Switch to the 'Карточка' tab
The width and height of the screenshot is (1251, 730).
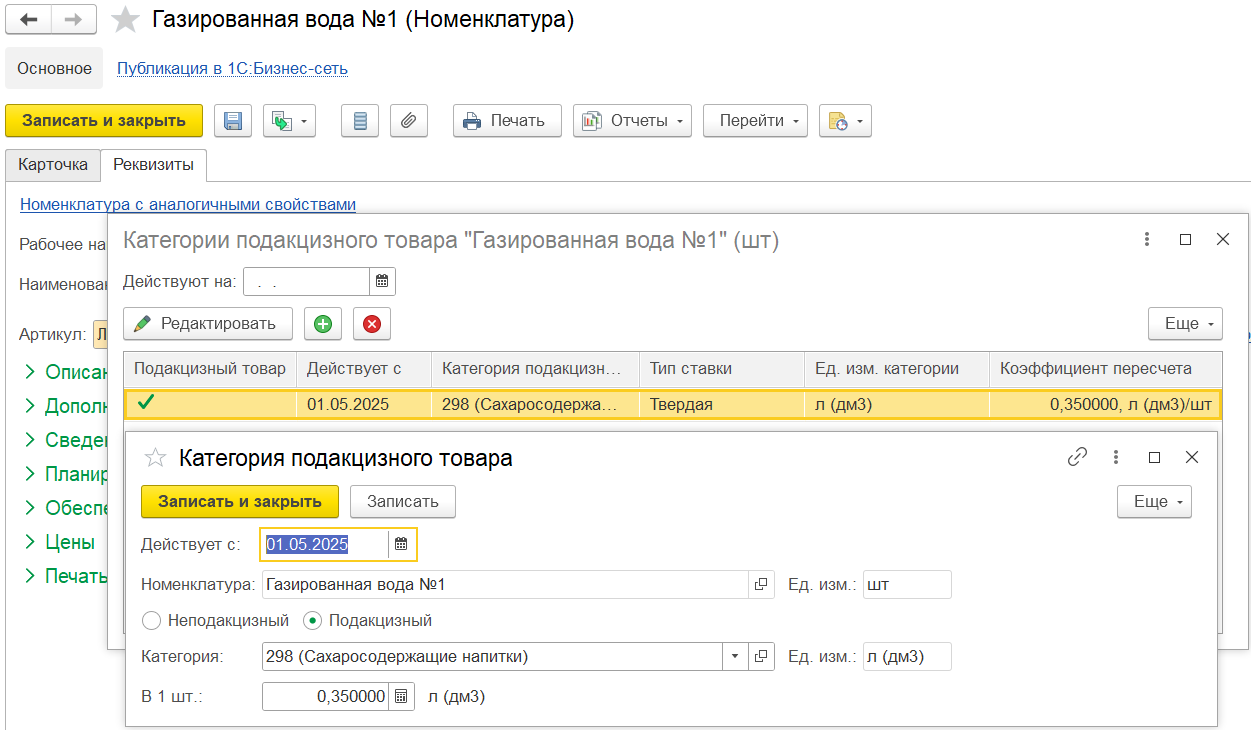click(53, 165)
